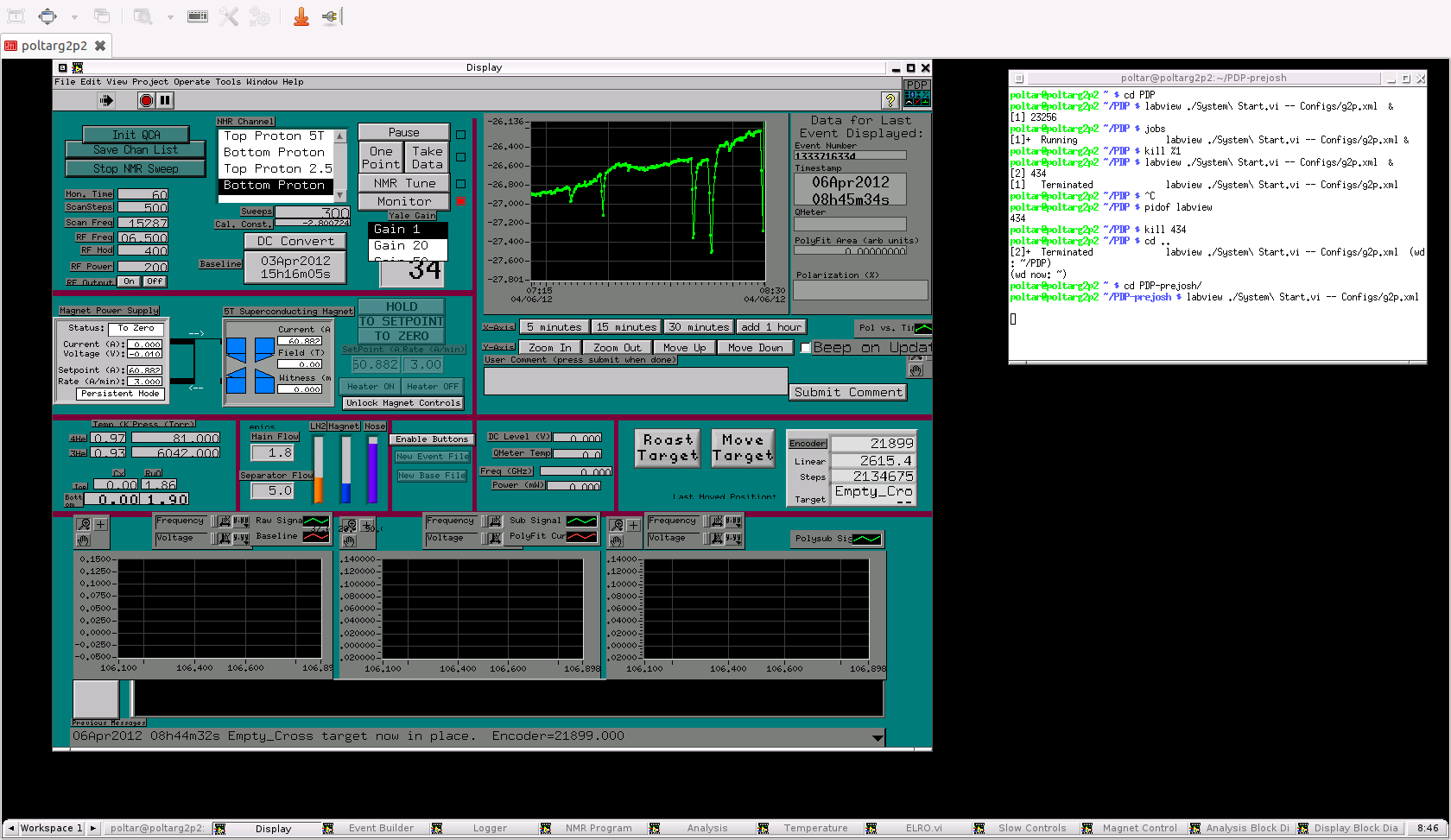Click the Remmina preferences wrench tools icon

(228, 16)
